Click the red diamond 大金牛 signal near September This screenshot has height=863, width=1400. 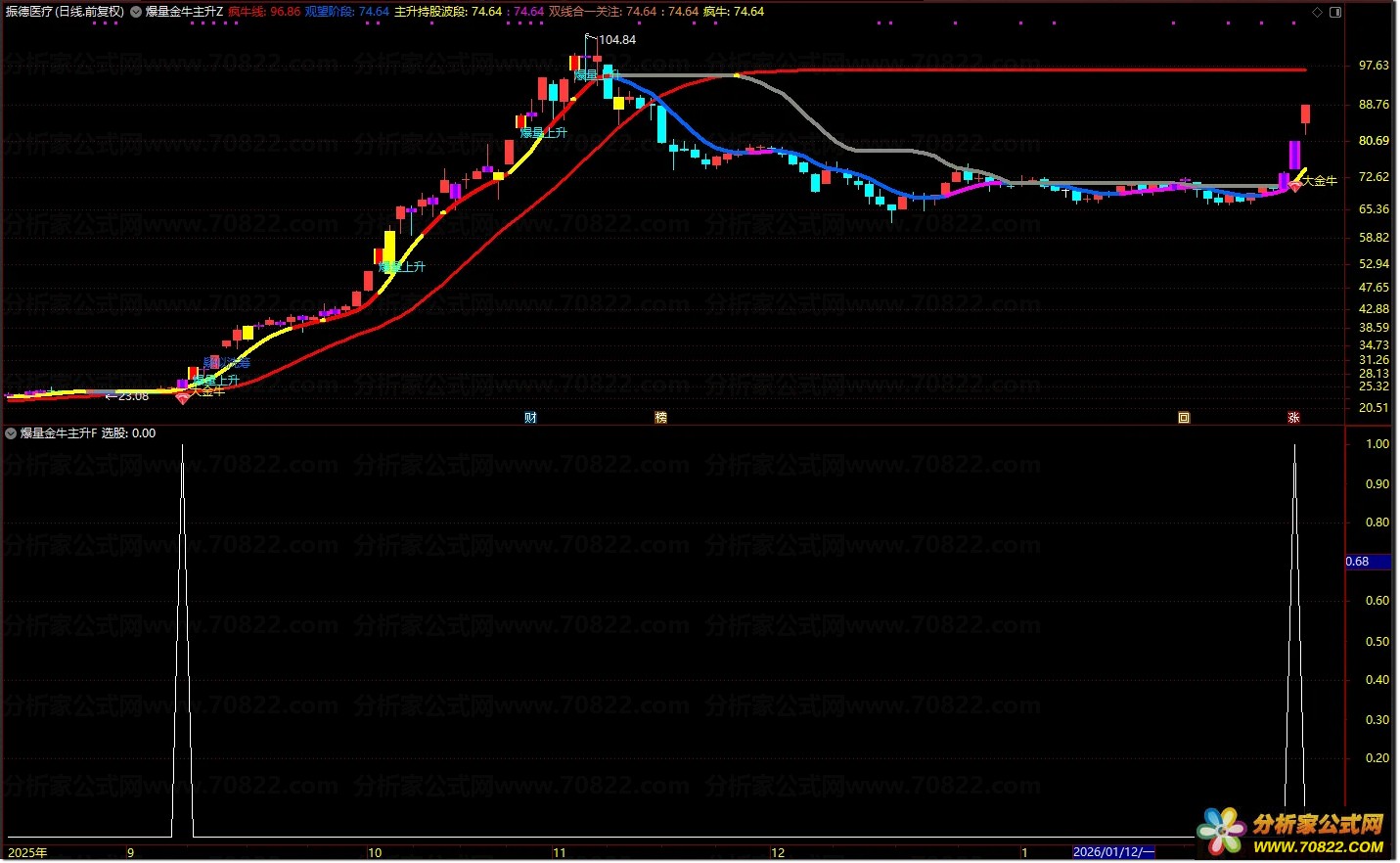pos(183,397)
